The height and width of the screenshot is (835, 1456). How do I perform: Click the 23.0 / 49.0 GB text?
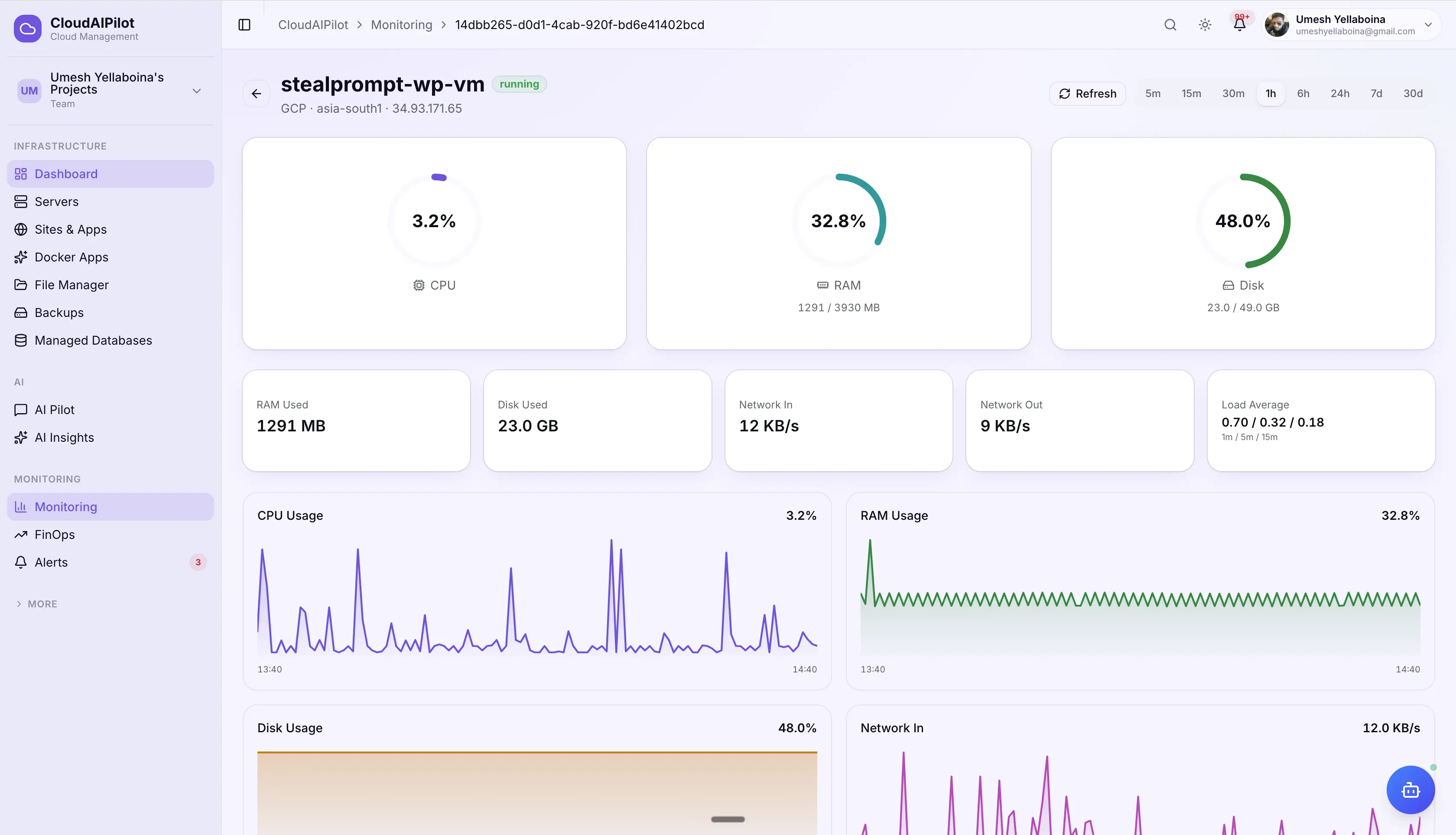1243,307
